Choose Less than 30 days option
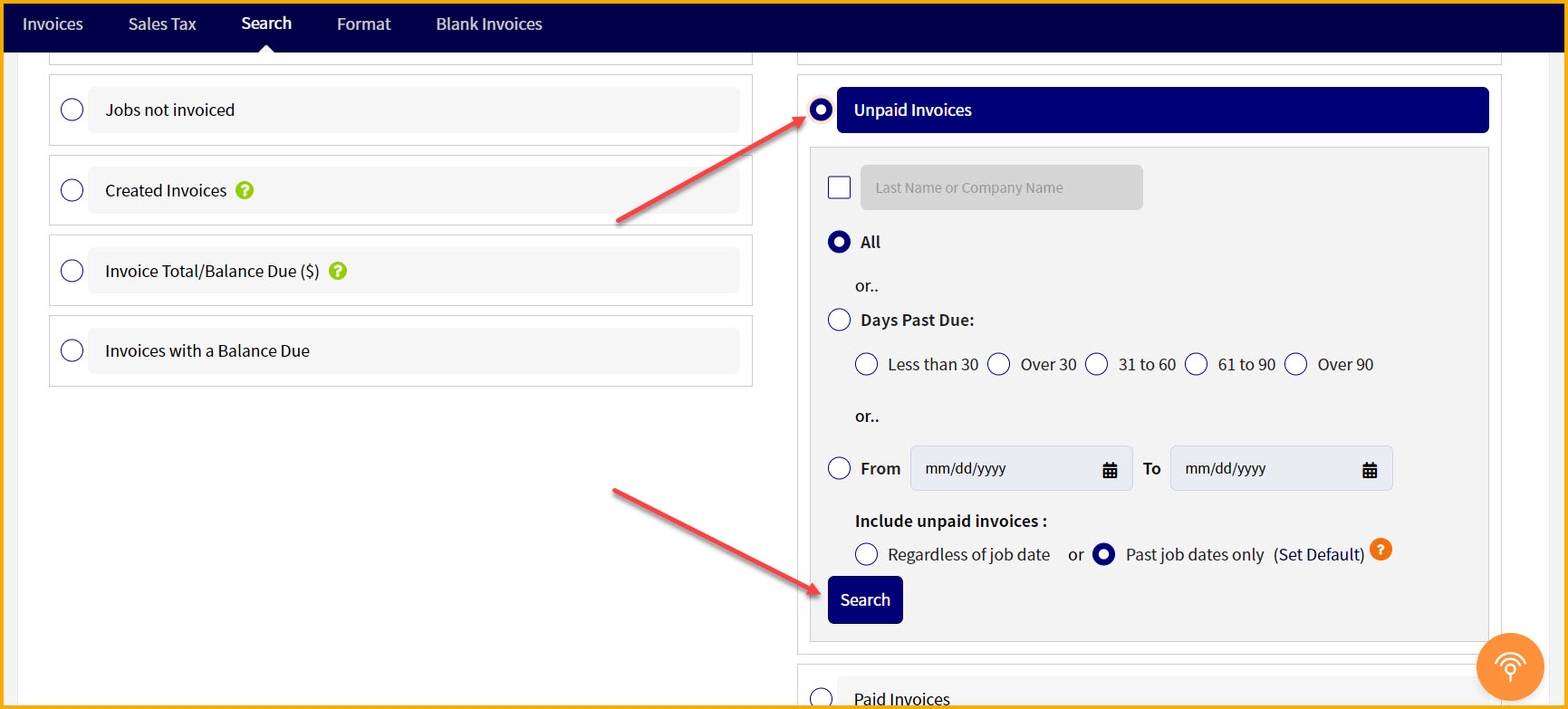This screenshot has height=709, width=1568. click(867, 364)
